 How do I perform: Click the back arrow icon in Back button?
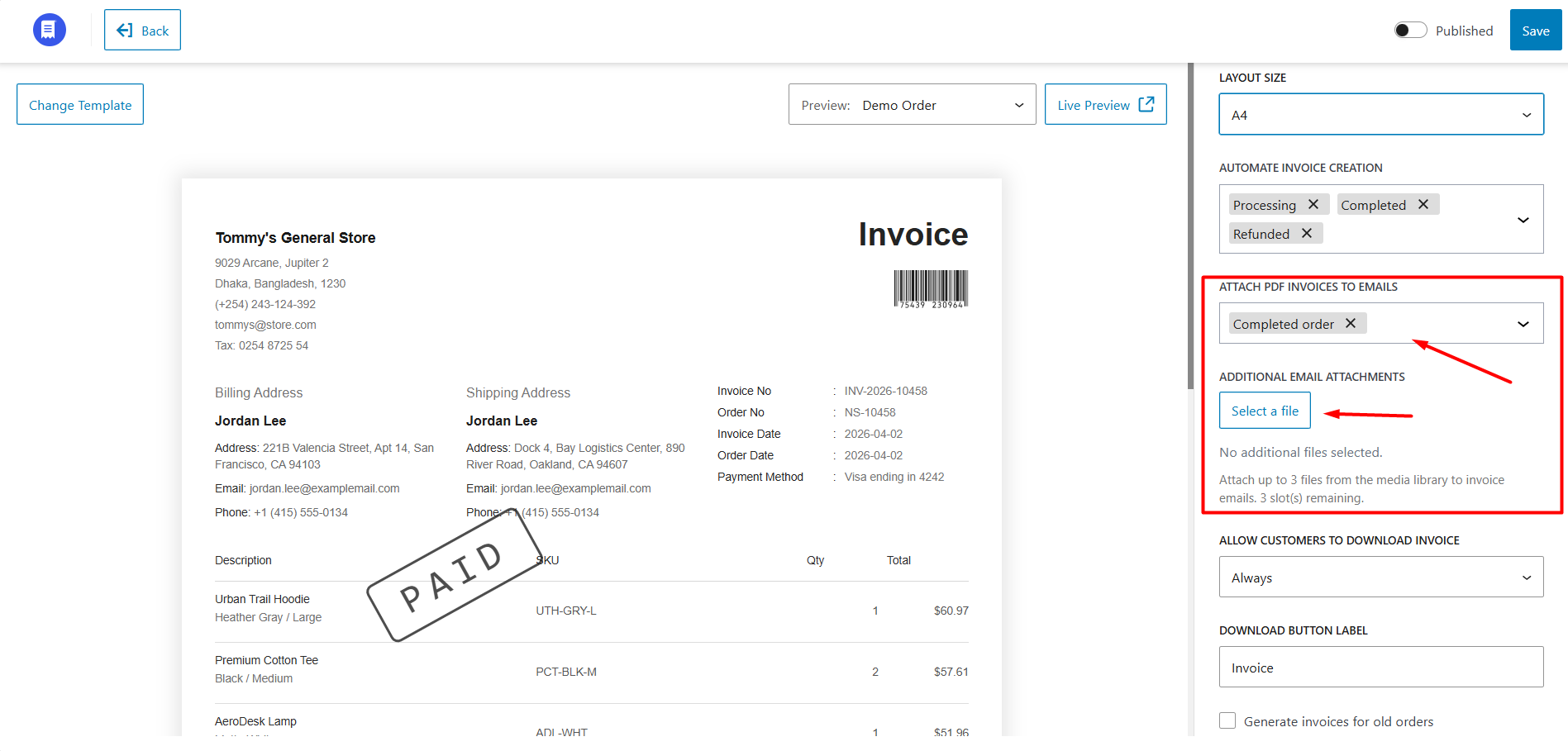pyautogui.click(x=125, y=30)
